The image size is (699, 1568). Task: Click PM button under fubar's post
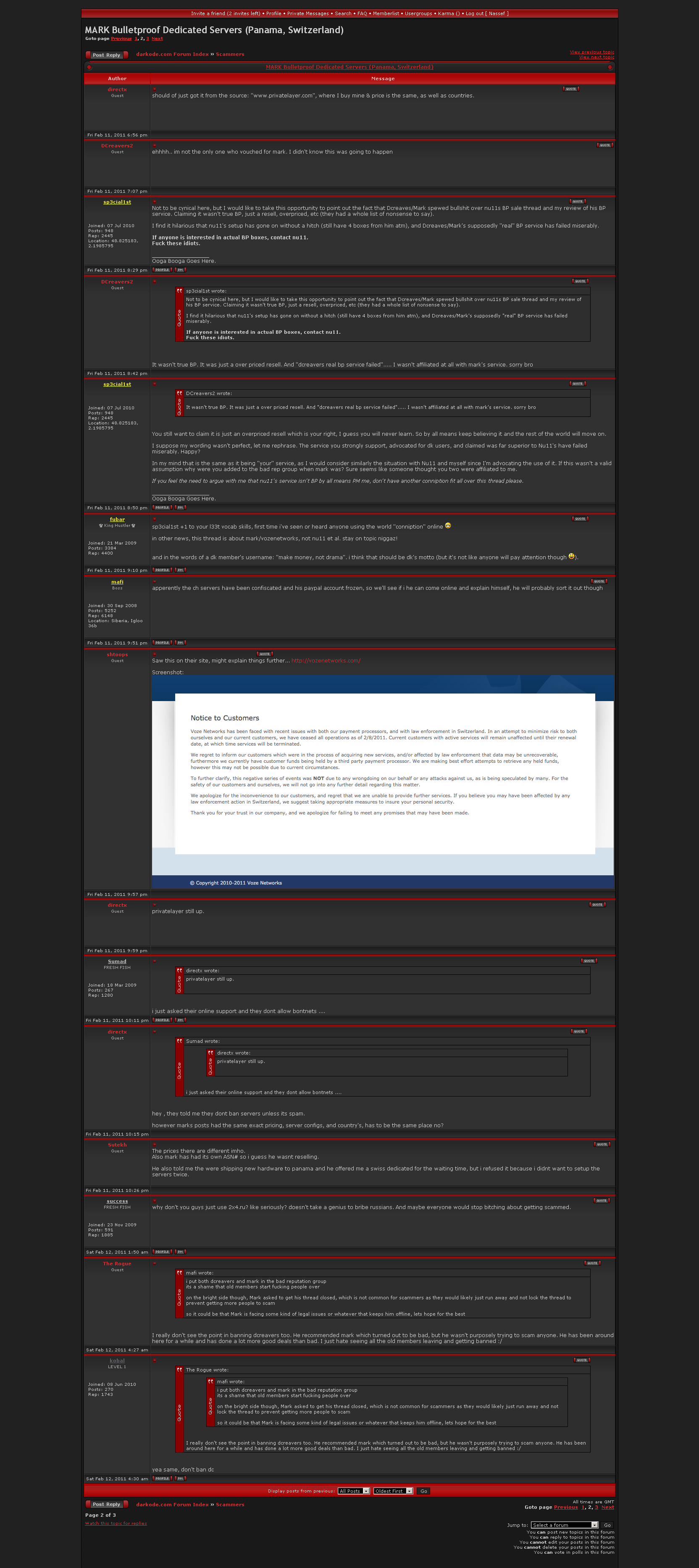pos(180,570)
